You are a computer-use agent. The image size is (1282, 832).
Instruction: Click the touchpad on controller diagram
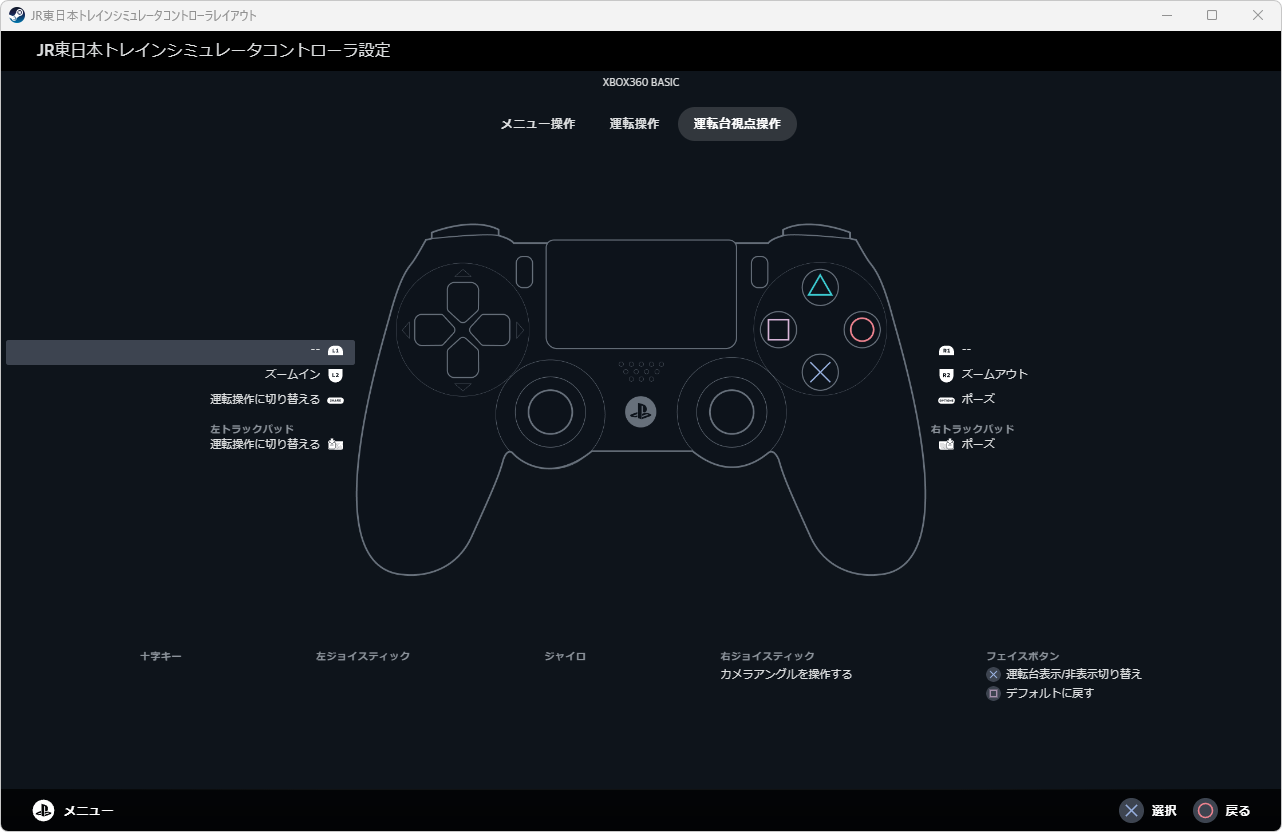click(640, 292)
